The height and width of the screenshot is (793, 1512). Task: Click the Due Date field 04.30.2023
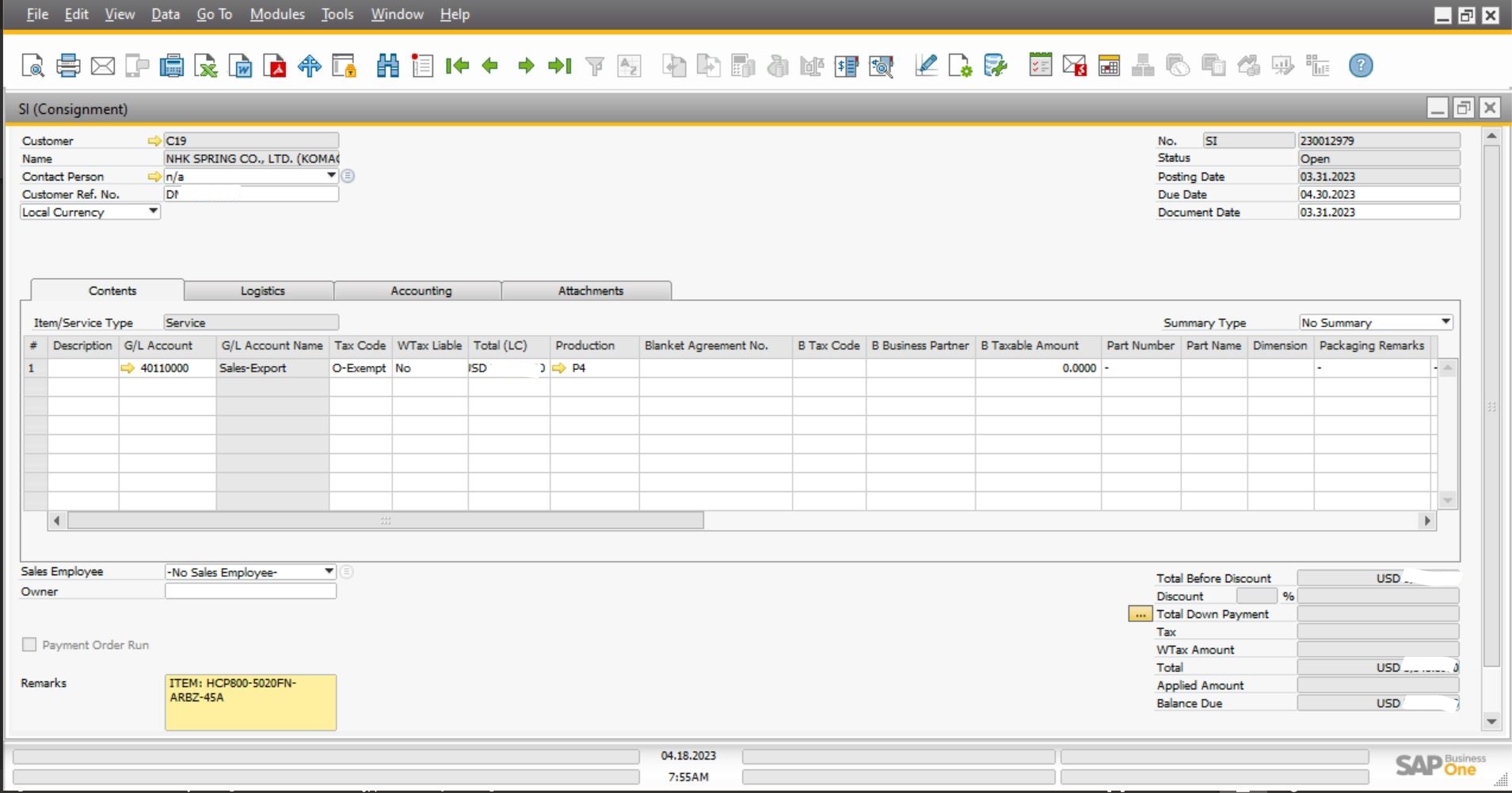(1378, 194)
